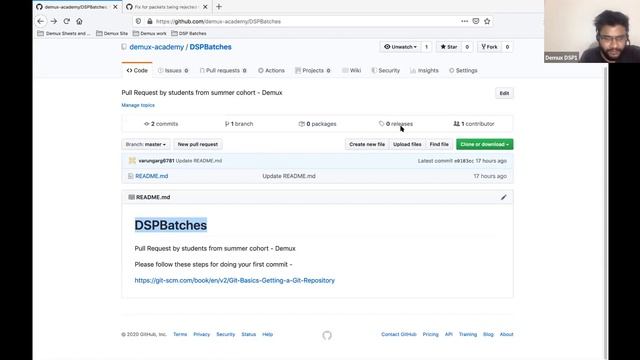Click the Contact GitHub footer link
This screenshot has height=360, width=640.
[399, 334]
